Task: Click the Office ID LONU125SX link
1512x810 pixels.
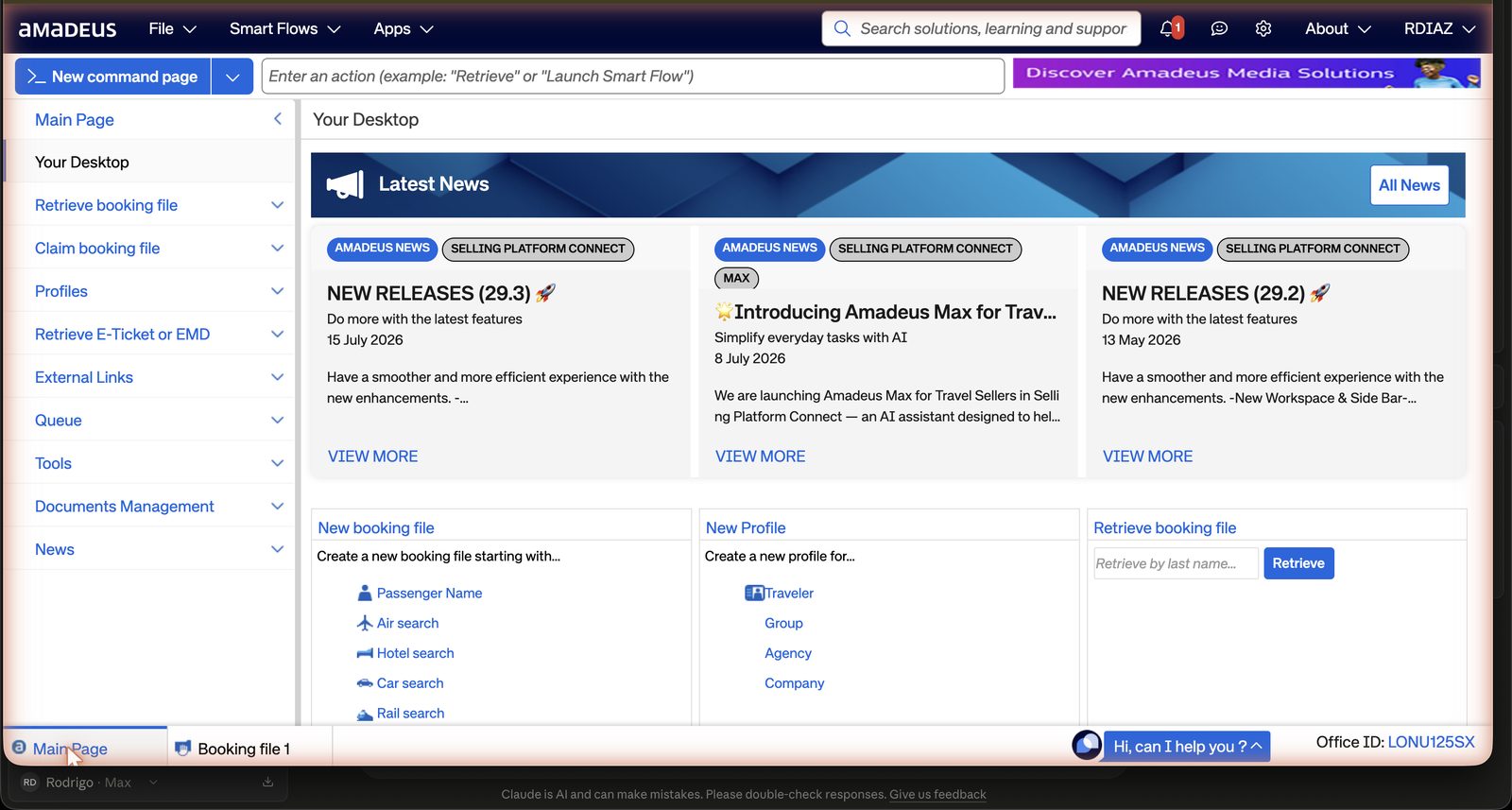Action: point(1431,742)
